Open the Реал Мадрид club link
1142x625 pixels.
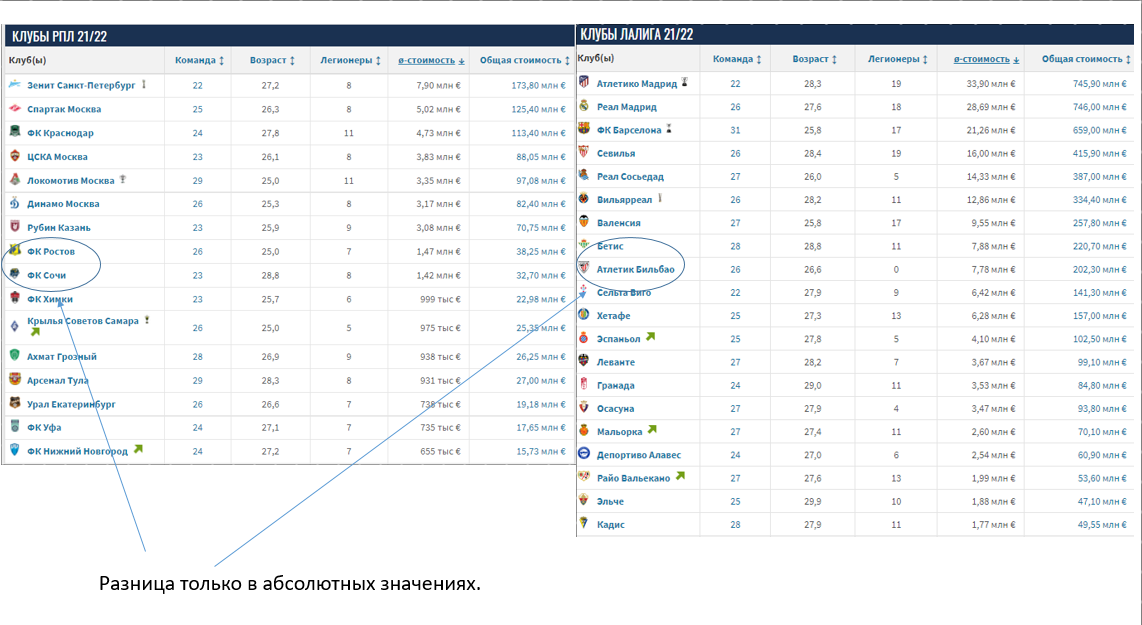tap(626, 107)
